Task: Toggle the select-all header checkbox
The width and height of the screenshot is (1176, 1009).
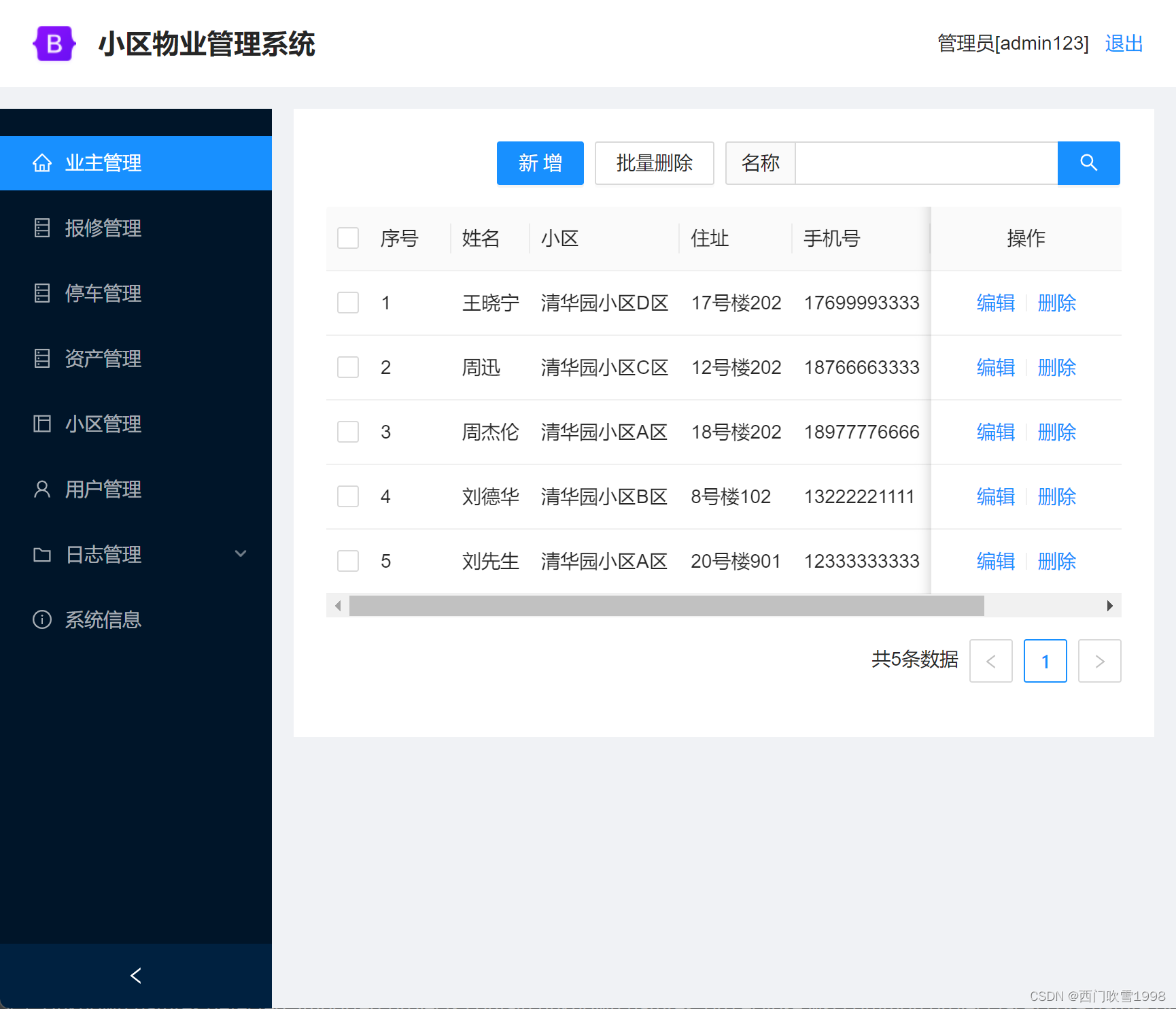Action: [x=348, y=238]
